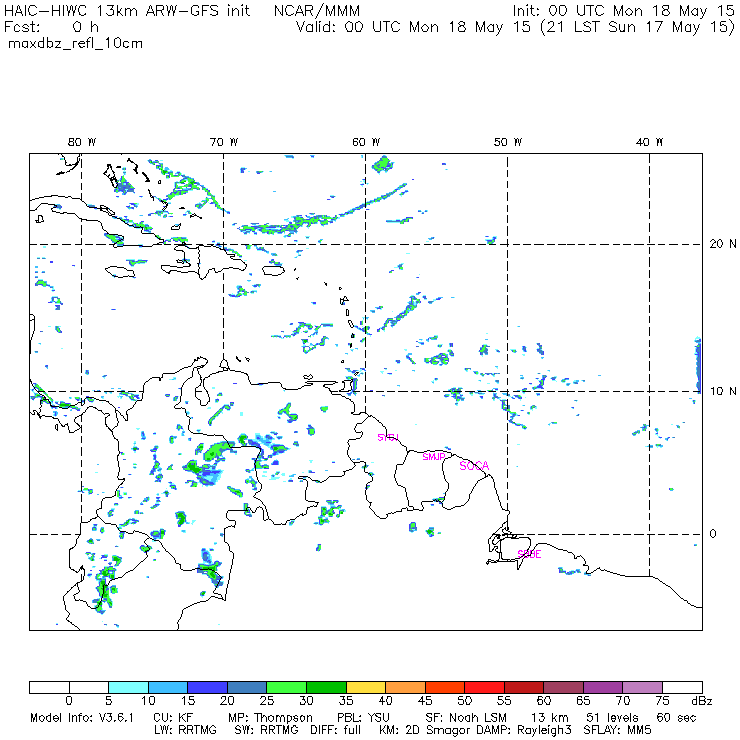Click the yellow 35-40 dBz swatch

tap(366, 687)
